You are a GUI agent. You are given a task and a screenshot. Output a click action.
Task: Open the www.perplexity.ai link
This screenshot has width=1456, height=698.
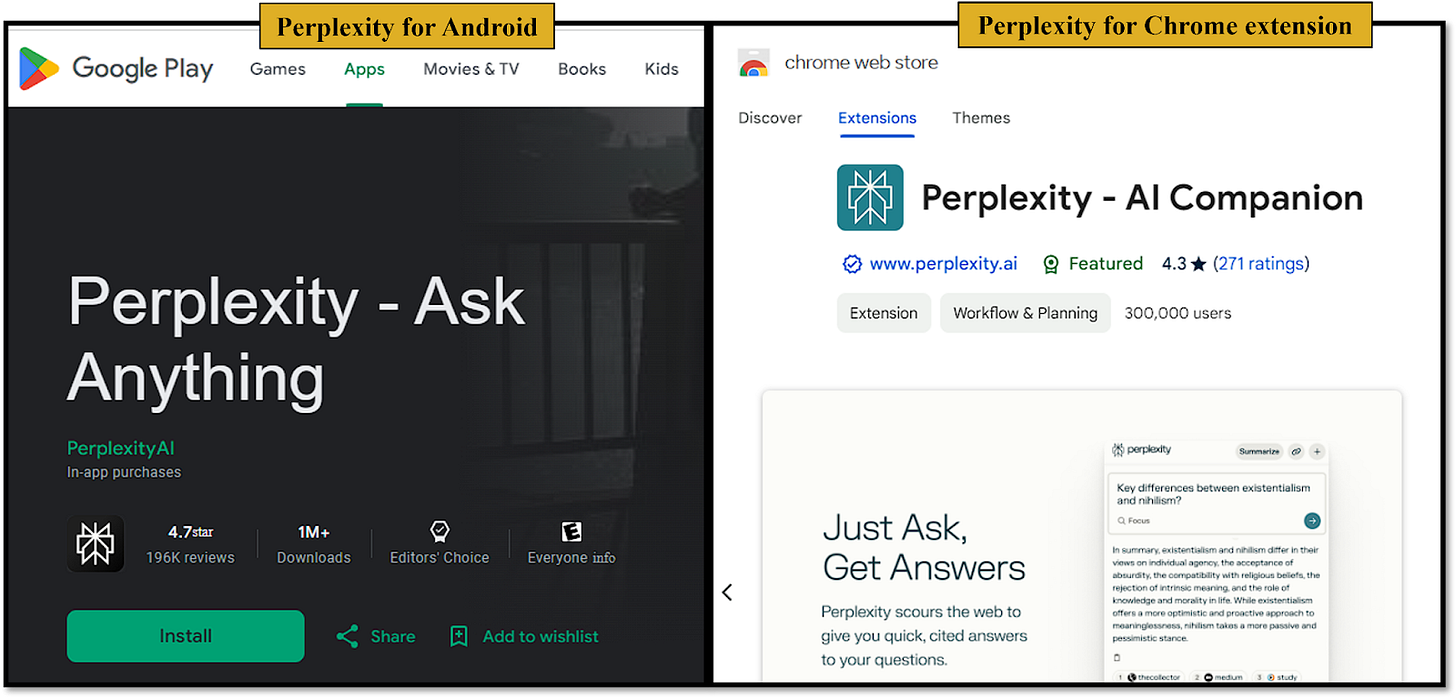click(x=943, y=264)
